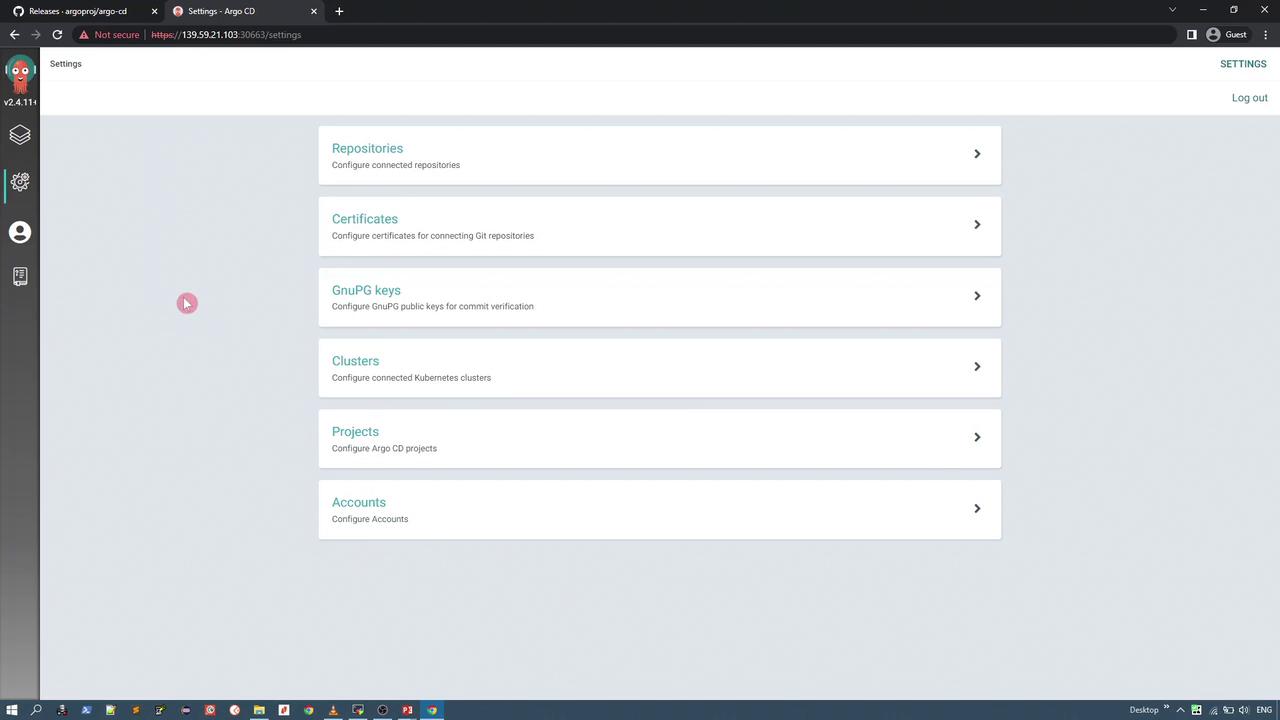Click the Argo CD octopus logo
Viewport: 1280px width, 720px height.
tap(20, 73)
